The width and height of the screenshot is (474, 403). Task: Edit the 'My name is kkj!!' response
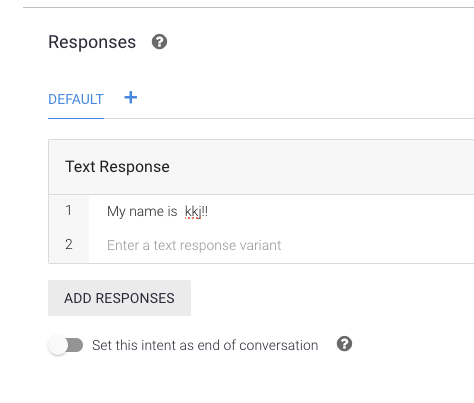281,211
